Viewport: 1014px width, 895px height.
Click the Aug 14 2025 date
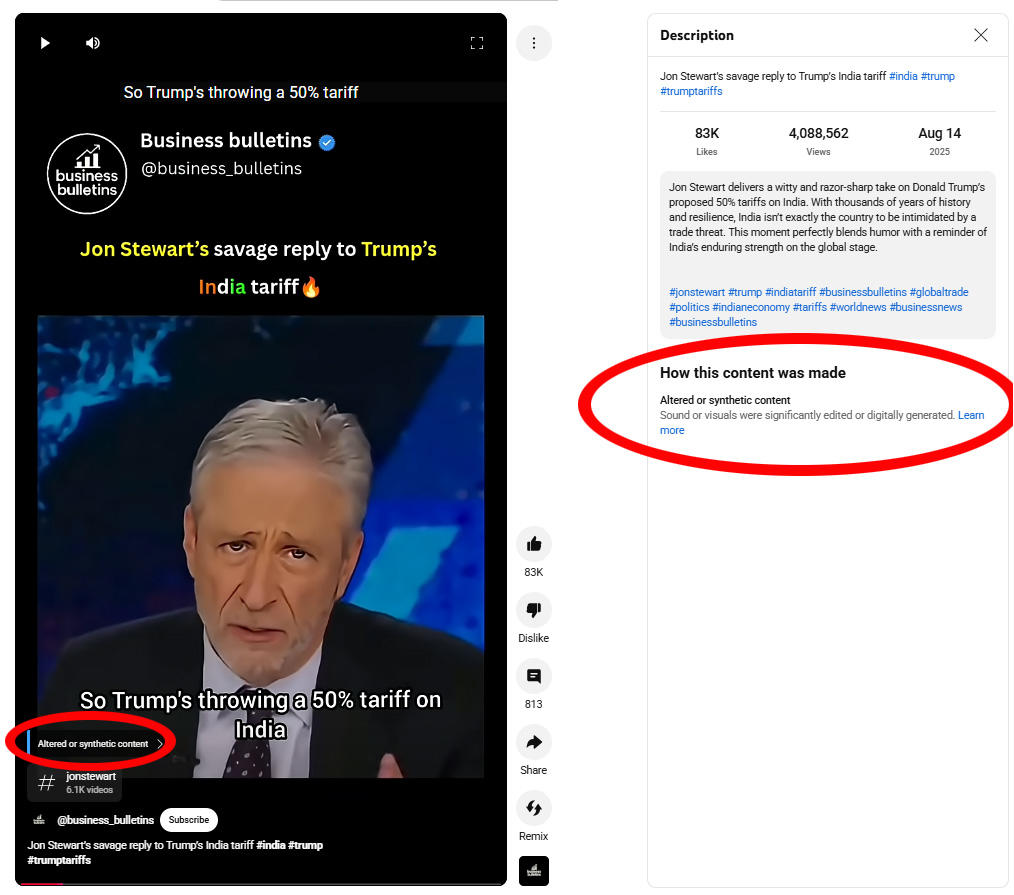(x=940, y=141)
